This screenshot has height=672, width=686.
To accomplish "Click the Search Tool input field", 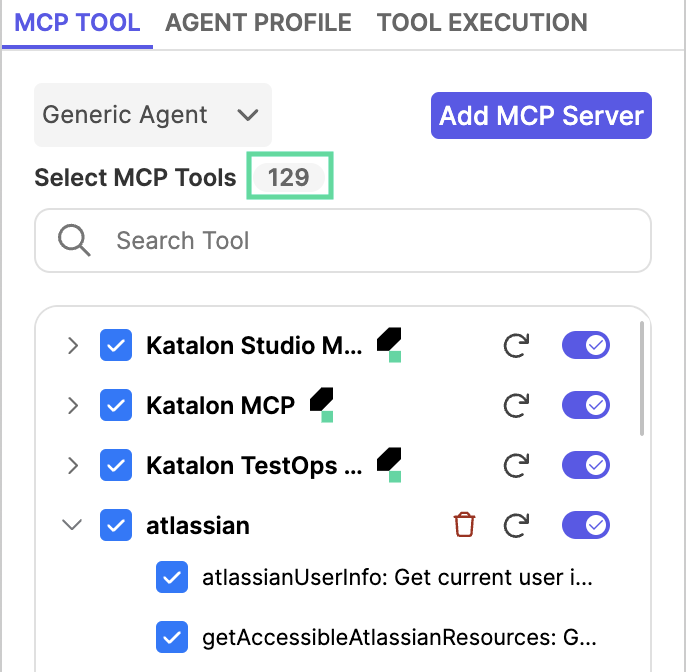I will click(x=343, y=241).
